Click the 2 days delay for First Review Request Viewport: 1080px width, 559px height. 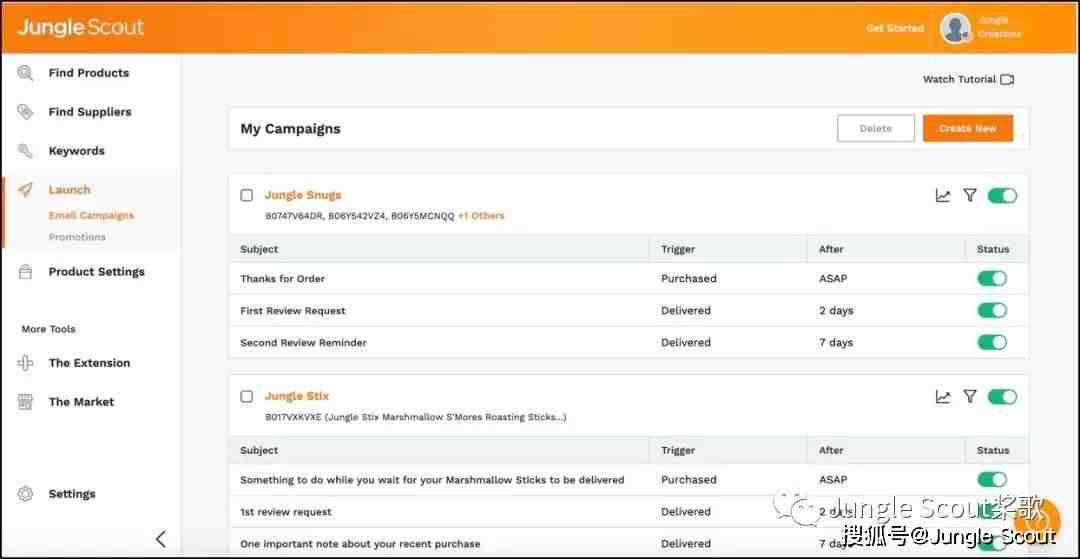pyautogui.click(x=836, y=310)
